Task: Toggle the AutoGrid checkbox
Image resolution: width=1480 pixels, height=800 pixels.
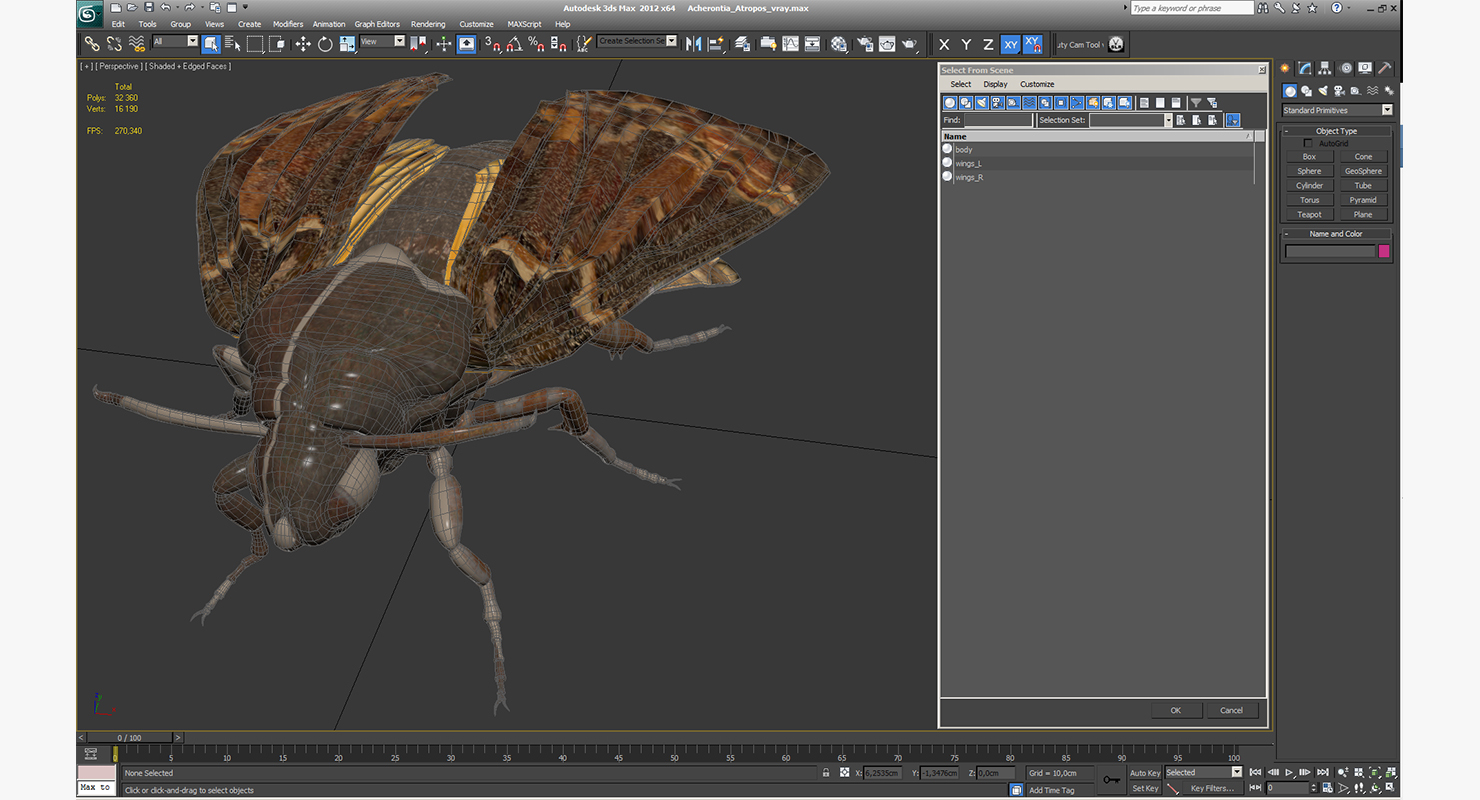Action: tap(1308, 143)
